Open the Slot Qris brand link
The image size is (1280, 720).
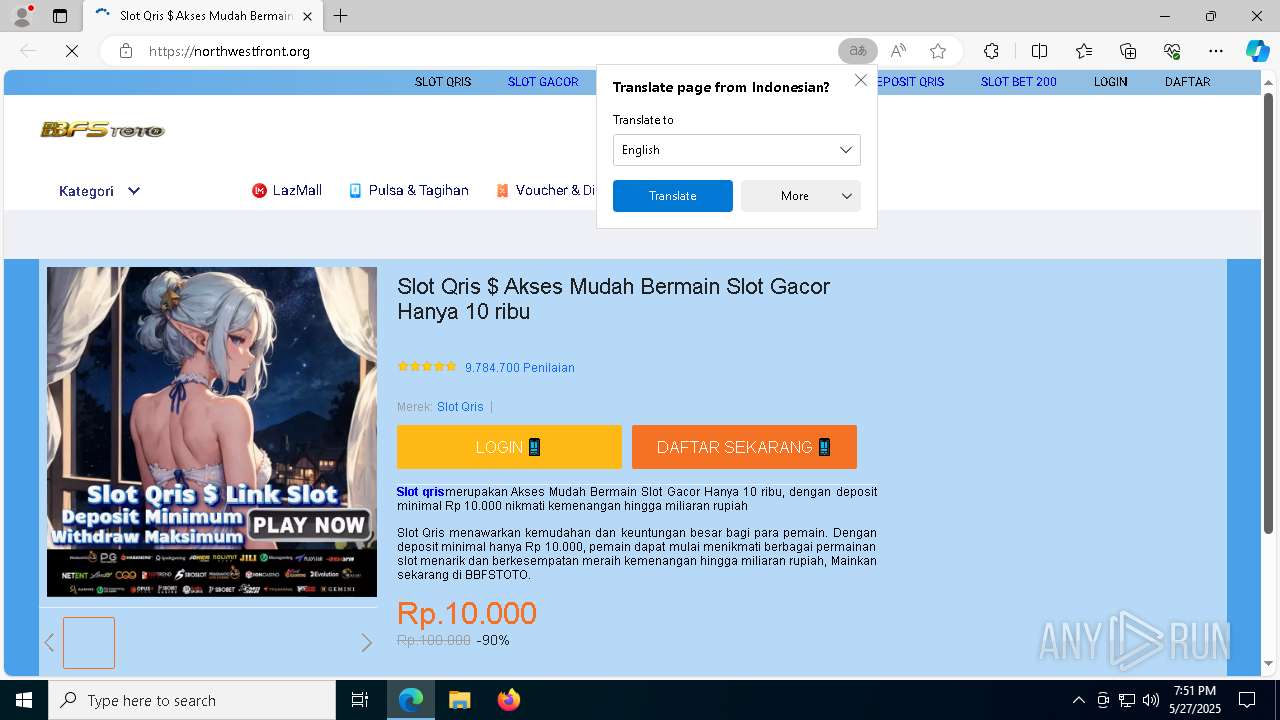click(460, 407)
